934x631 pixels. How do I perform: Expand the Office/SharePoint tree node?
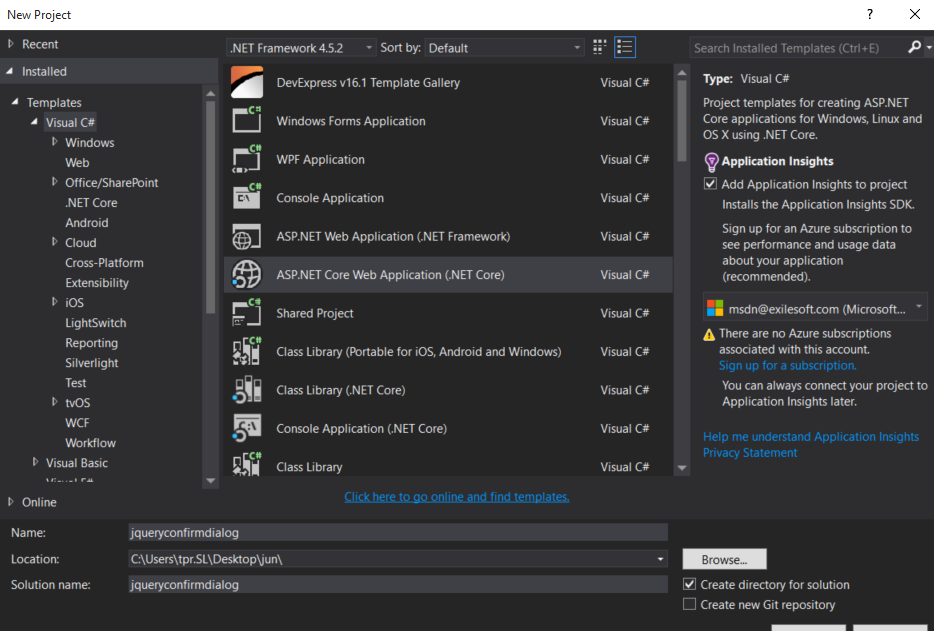point(55,182)
